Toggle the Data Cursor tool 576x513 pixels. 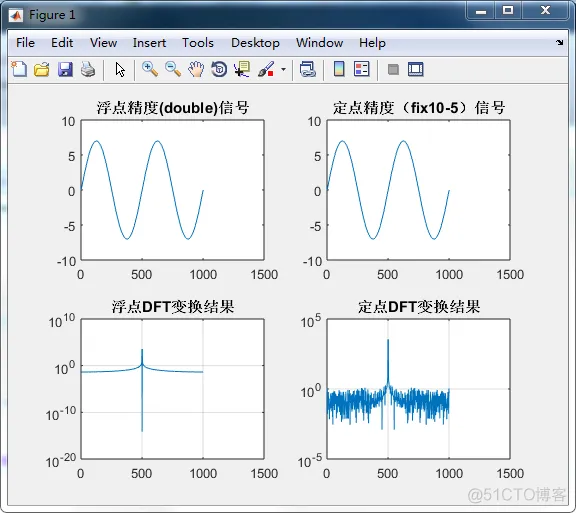coord(242,69)
